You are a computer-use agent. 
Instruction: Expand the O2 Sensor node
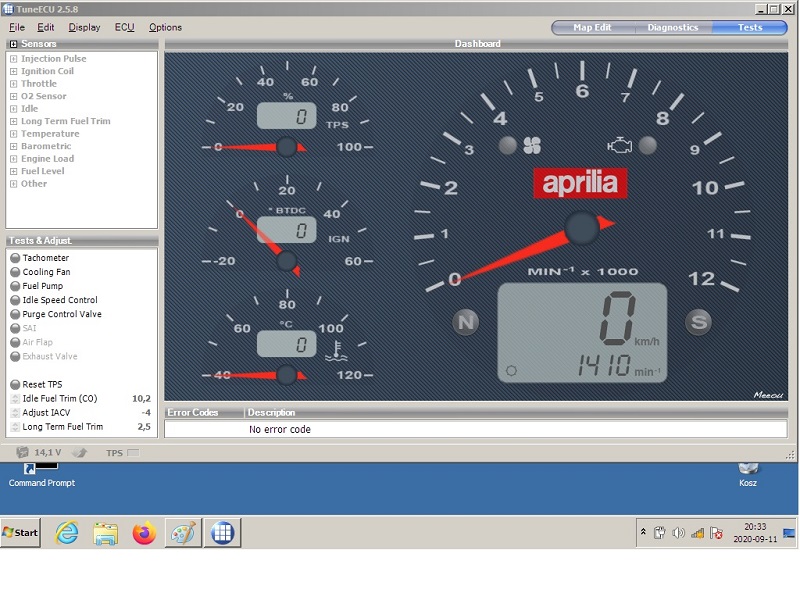[14, 96]
